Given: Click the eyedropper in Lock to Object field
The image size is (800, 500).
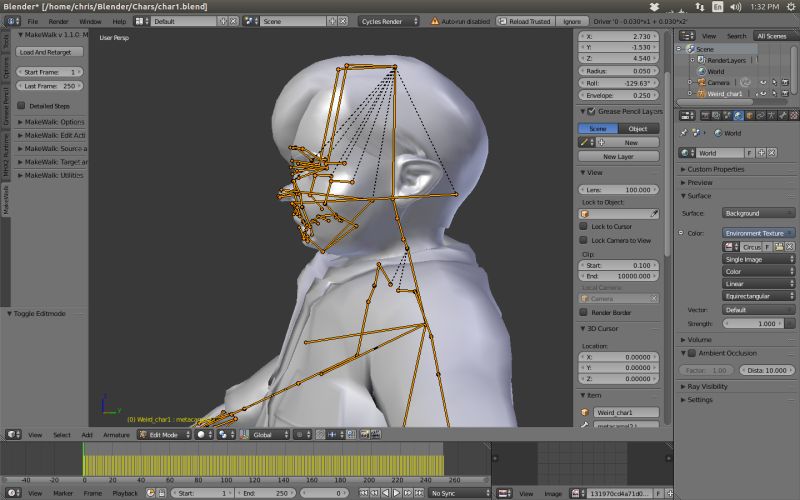Looking at the screenshot, I should click(x=654, y=214).
